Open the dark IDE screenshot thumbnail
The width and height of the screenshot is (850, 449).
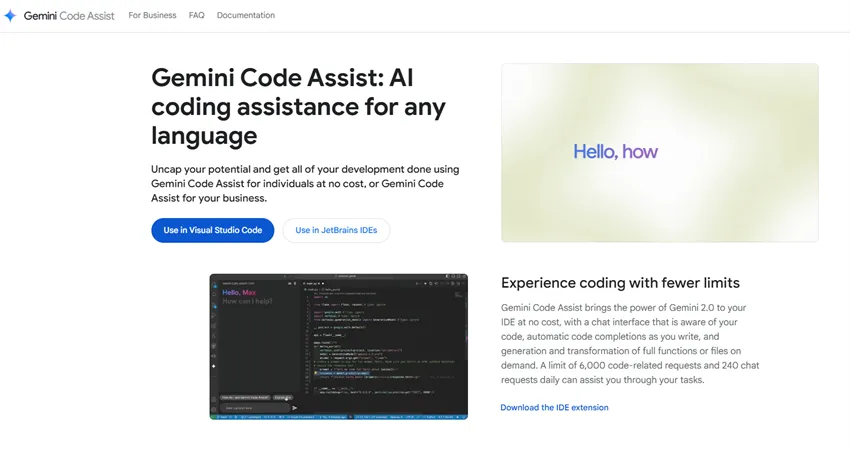click(339, 347)
